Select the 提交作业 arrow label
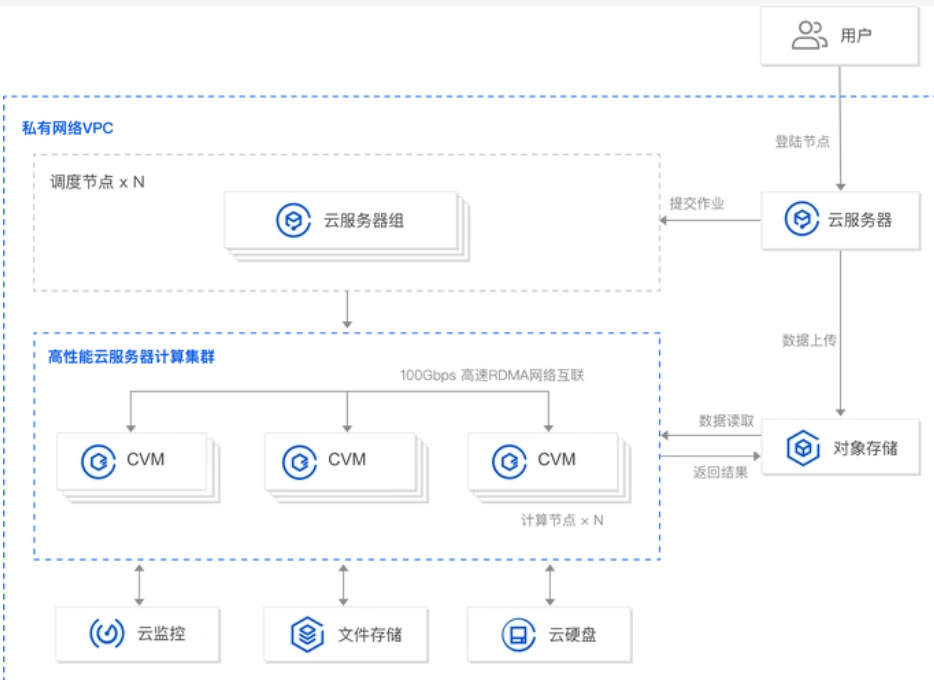This screenshot has width=934, height=680. coord(697,203)
